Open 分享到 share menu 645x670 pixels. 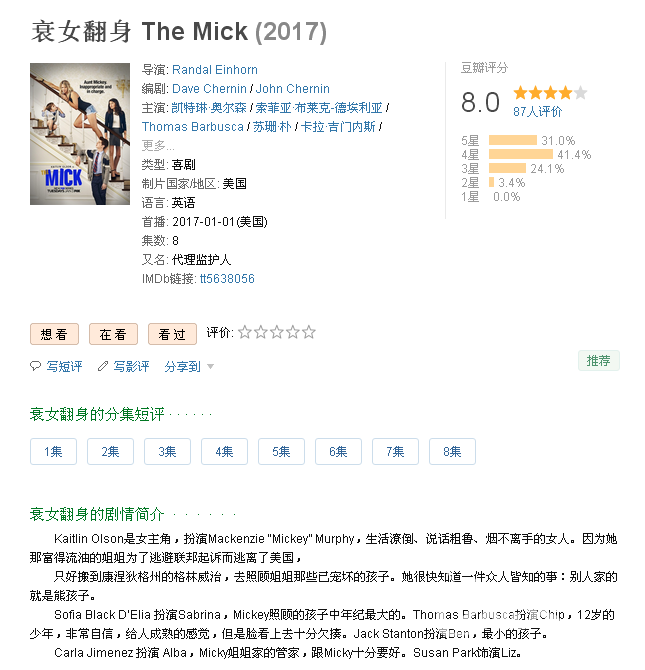pyautogui.click(x=183, y=367)
